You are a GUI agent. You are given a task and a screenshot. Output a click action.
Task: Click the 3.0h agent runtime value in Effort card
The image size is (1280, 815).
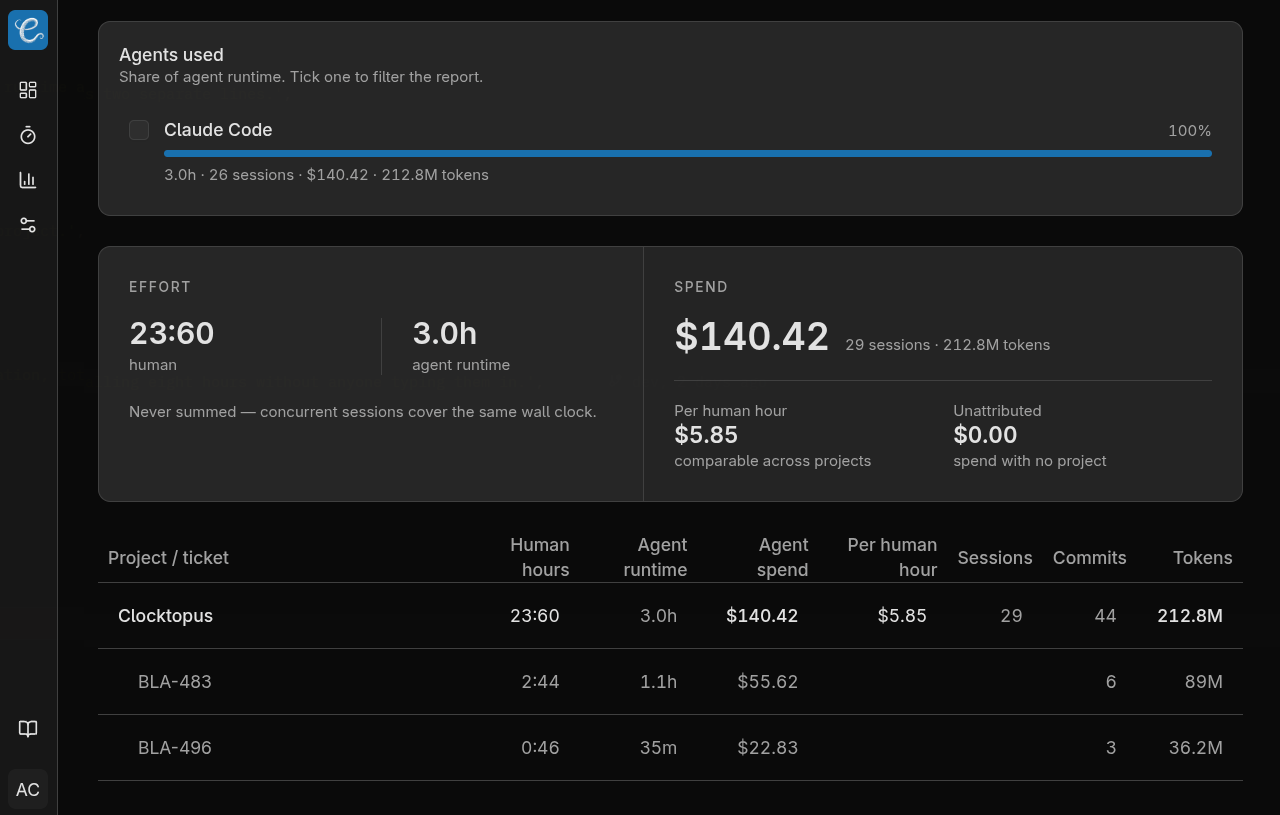point(444,333)
